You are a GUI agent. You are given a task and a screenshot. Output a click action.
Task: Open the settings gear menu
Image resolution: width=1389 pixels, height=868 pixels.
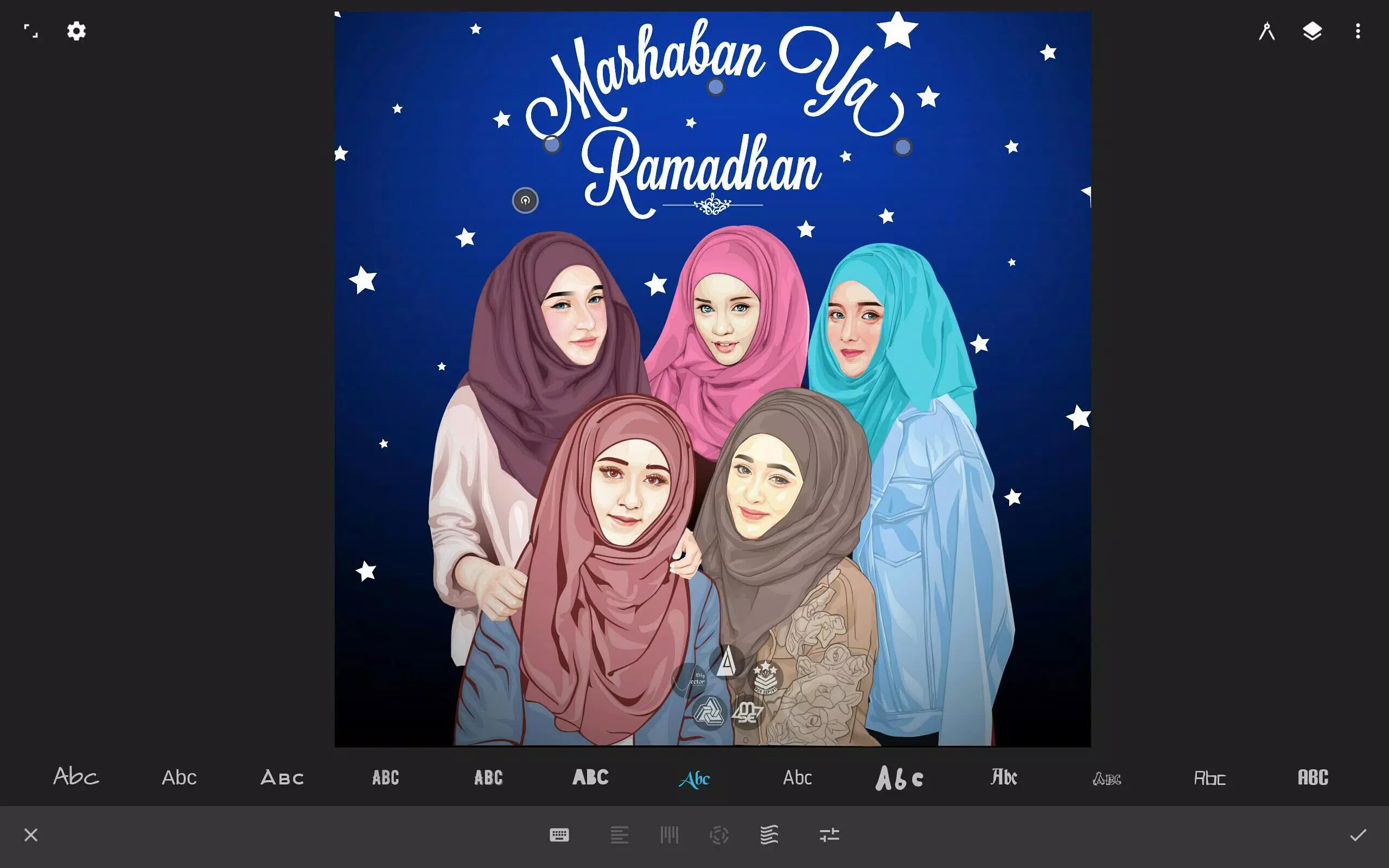(77, 31)
